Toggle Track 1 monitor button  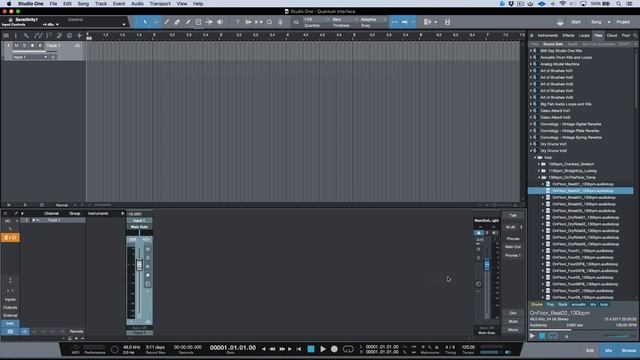[x=40, y=46]
